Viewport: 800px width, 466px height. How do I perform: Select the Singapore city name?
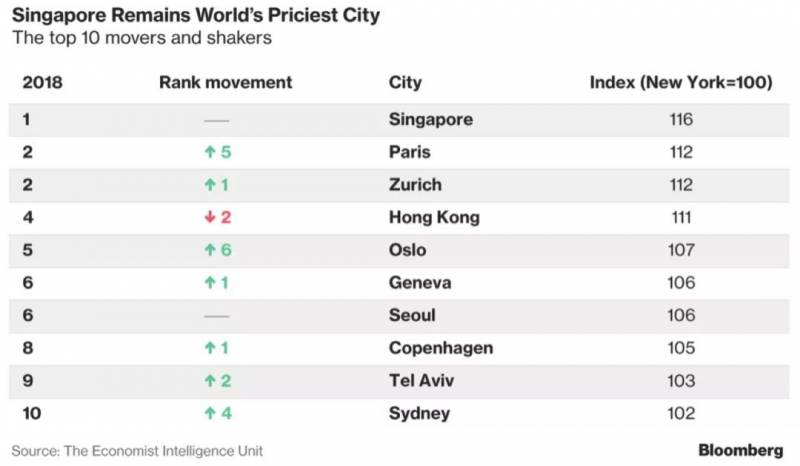pyautogui.click(x=430, y=120)
